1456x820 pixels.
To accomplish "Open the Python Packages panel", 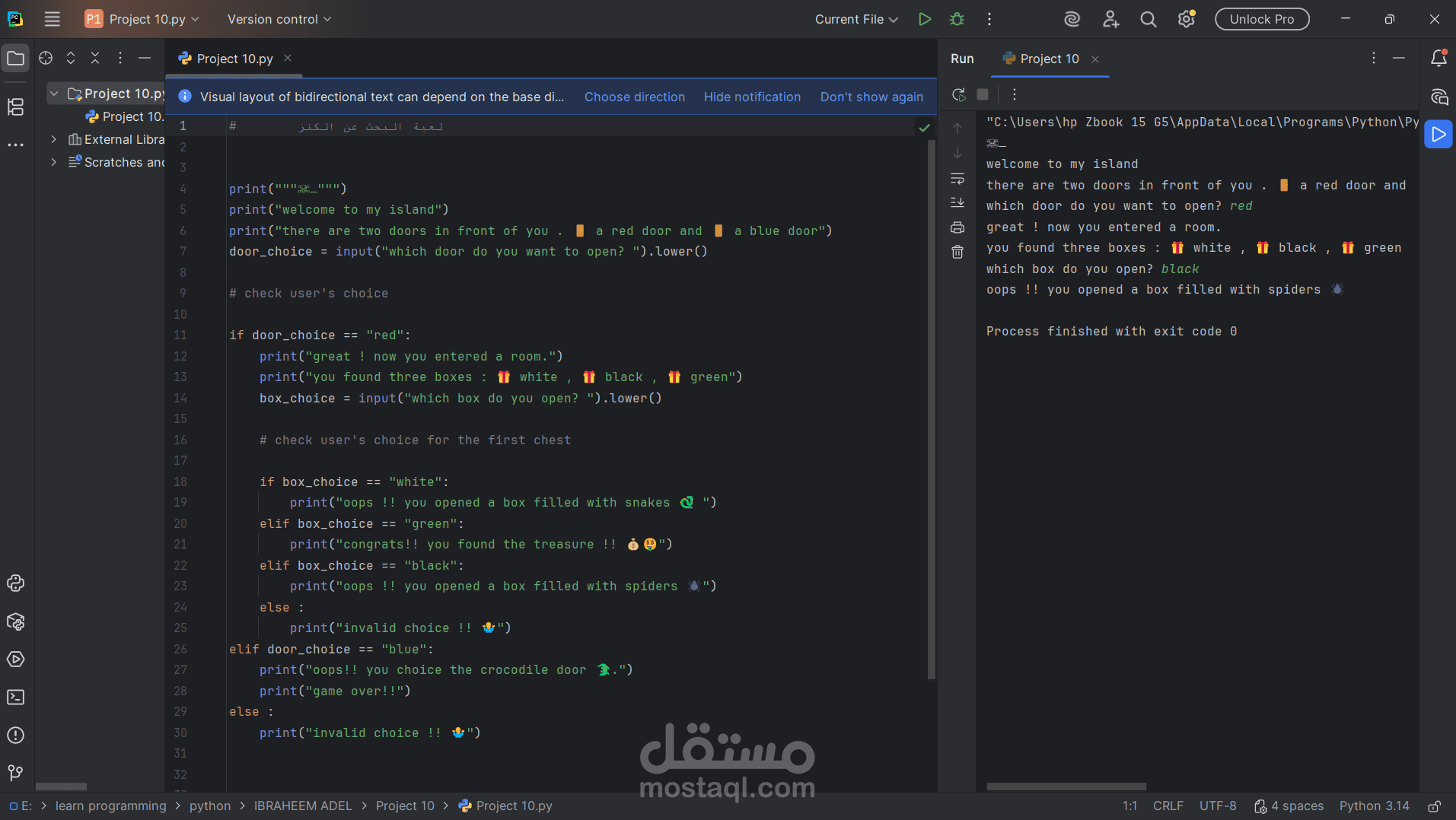I will (15, 621).
